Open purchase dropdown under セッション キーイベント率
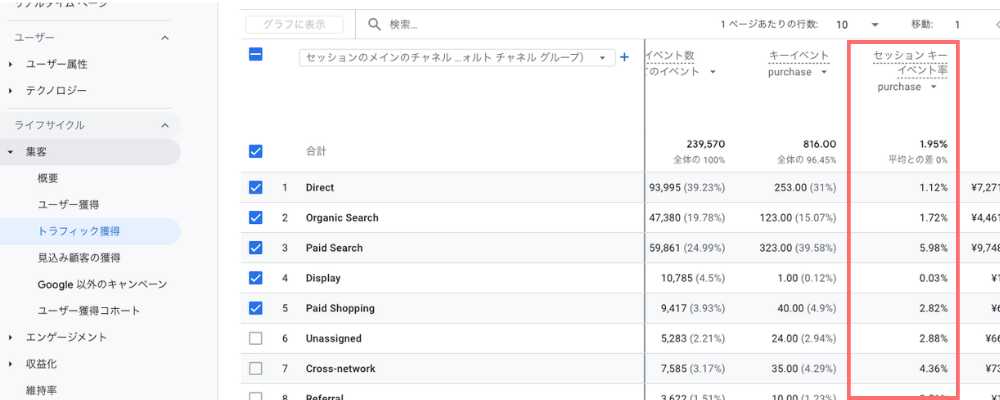 pos(907,87)
